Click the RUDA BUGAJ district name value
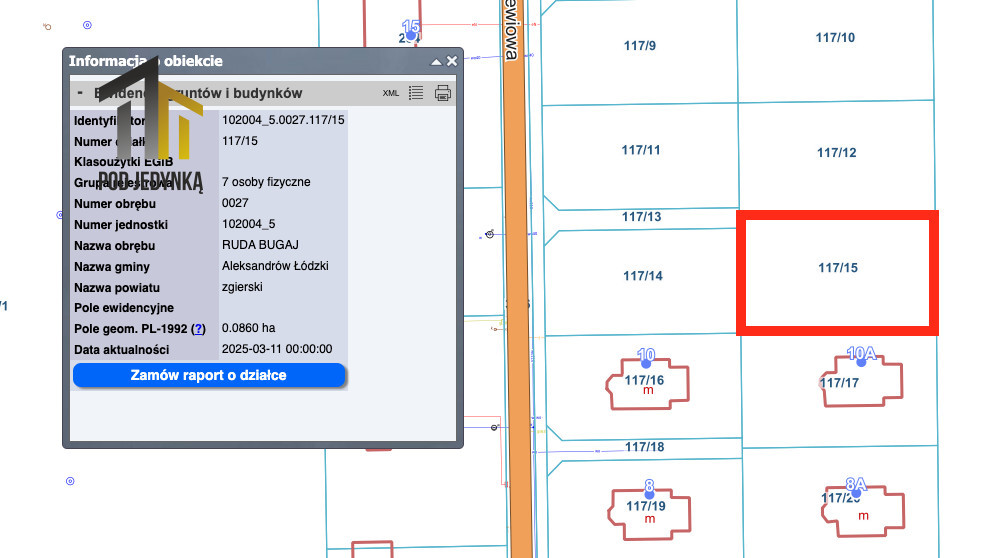The height and width of the screenshot is (558, 993). click(x=260, y=244)
